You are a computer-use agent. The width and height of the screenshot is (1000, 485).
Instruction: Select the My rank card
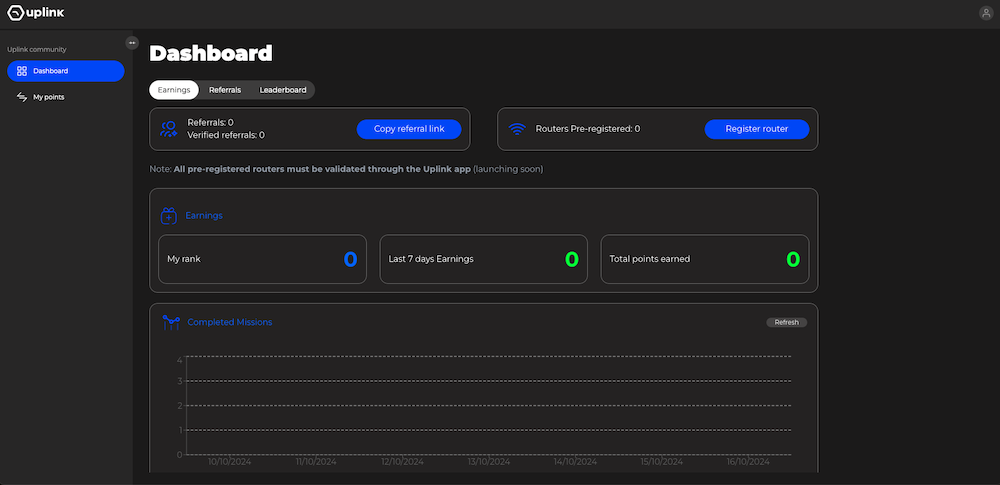tap(262, 259)
